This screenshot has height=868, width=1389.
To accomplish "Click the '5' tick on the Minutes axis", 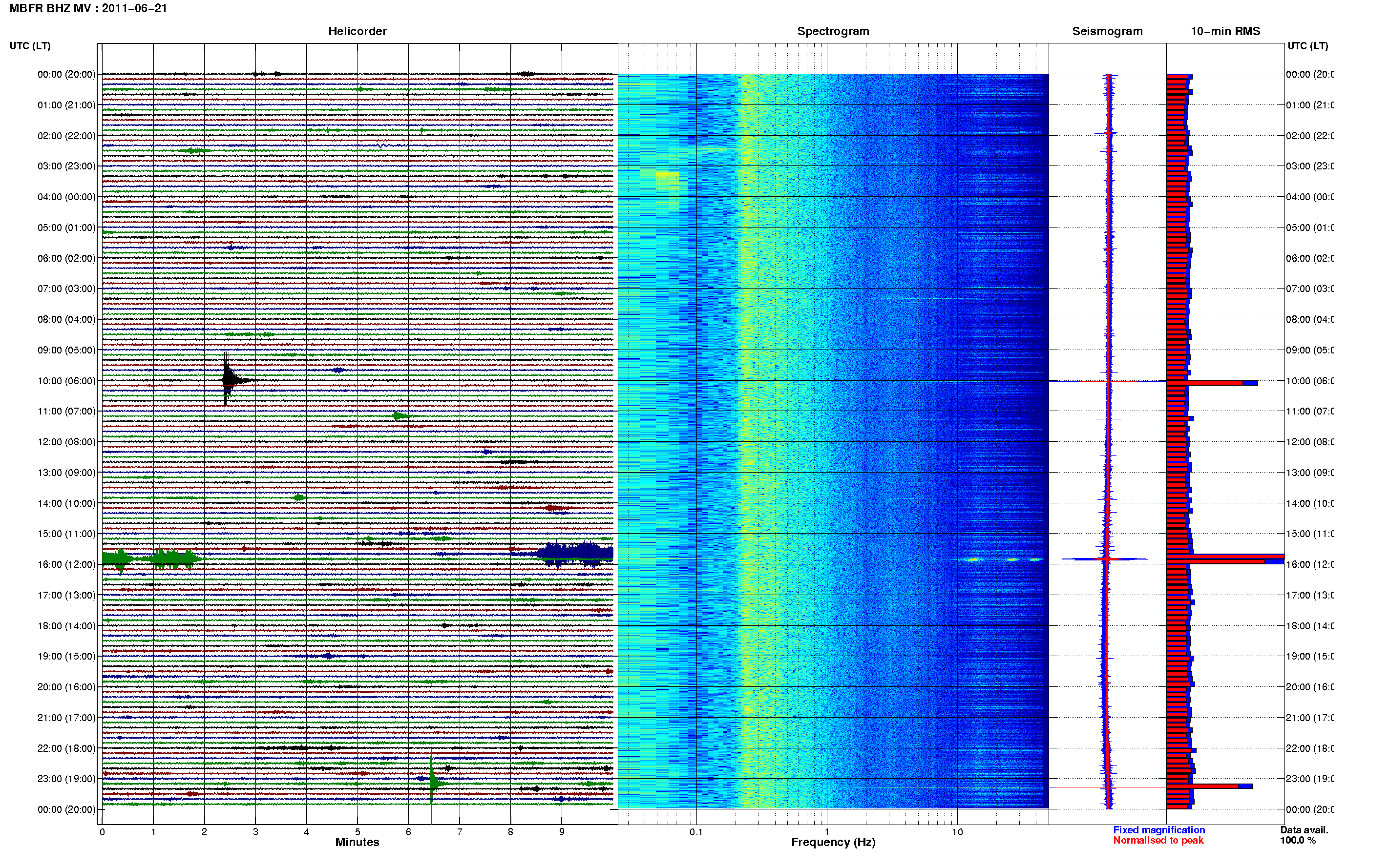I will pyautogui.click(x=358, y=832).
